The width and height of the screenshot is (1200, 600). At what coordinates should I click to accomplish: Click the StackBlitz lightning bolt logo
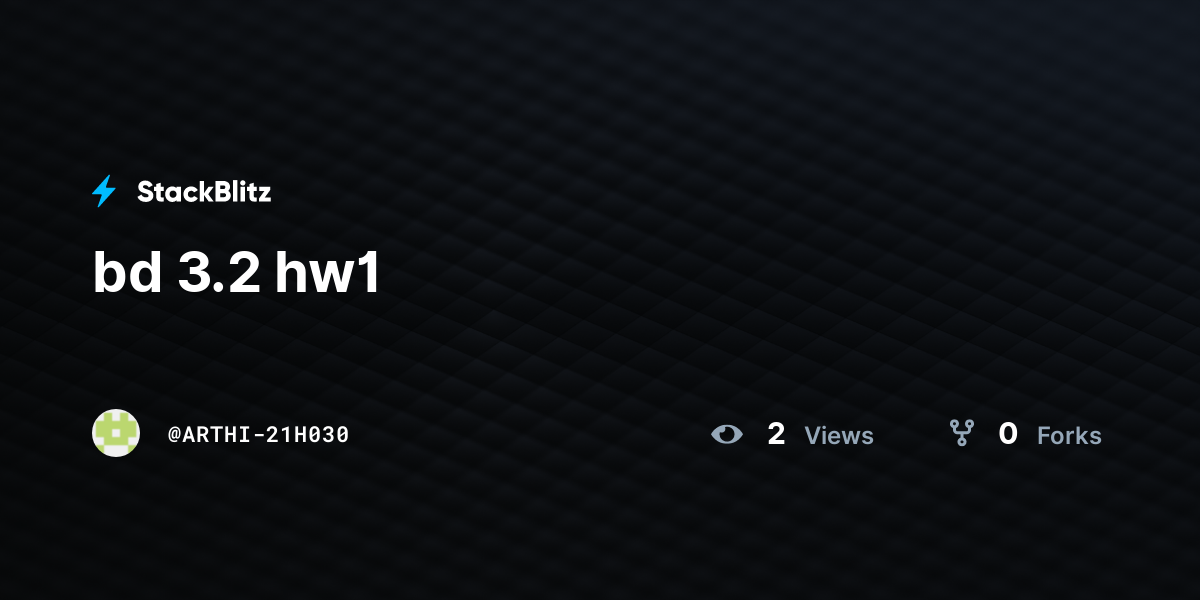click(x=104, y=191)
